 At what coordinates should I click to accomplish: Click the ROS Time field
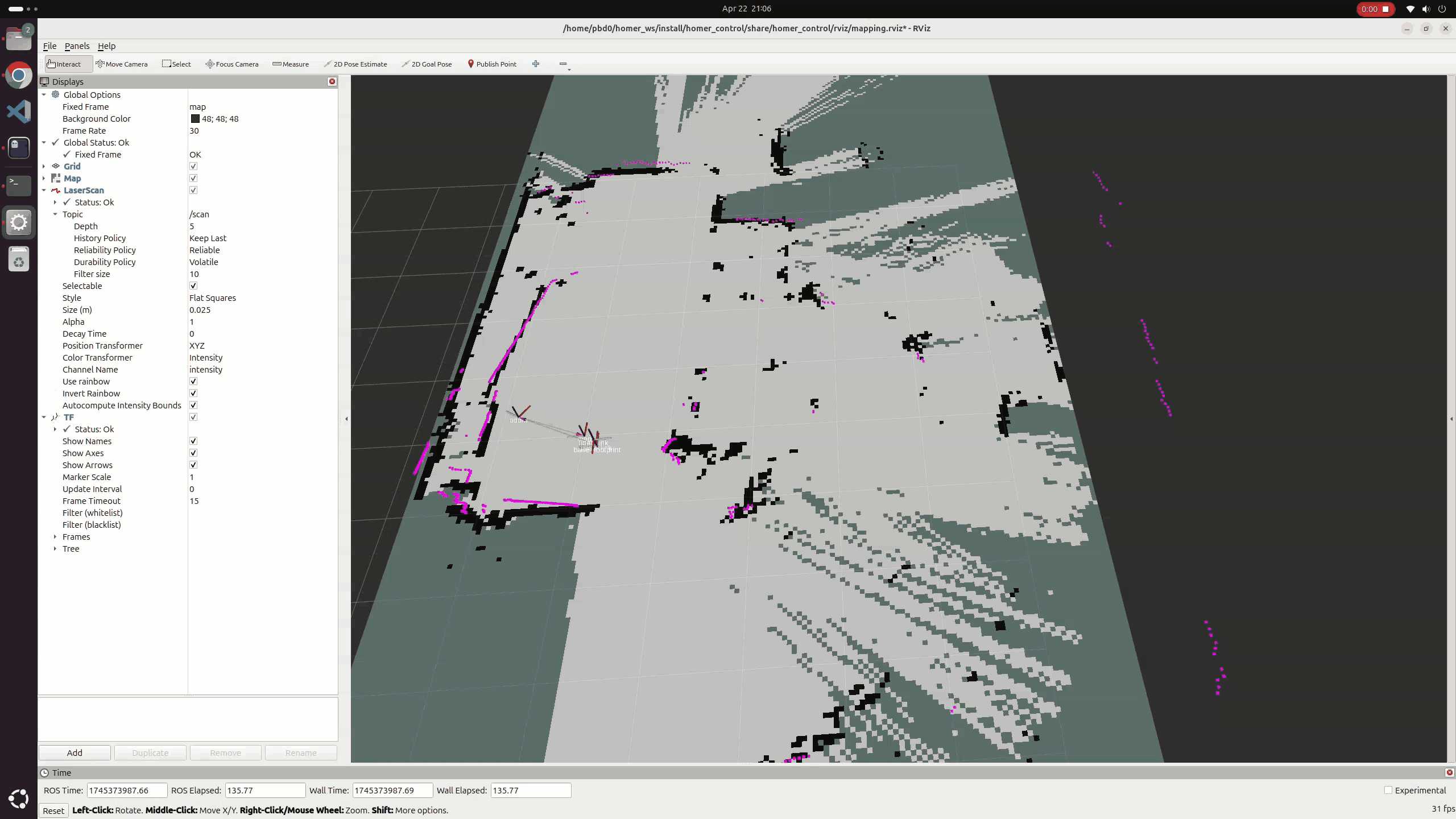[x=127, y=790]
